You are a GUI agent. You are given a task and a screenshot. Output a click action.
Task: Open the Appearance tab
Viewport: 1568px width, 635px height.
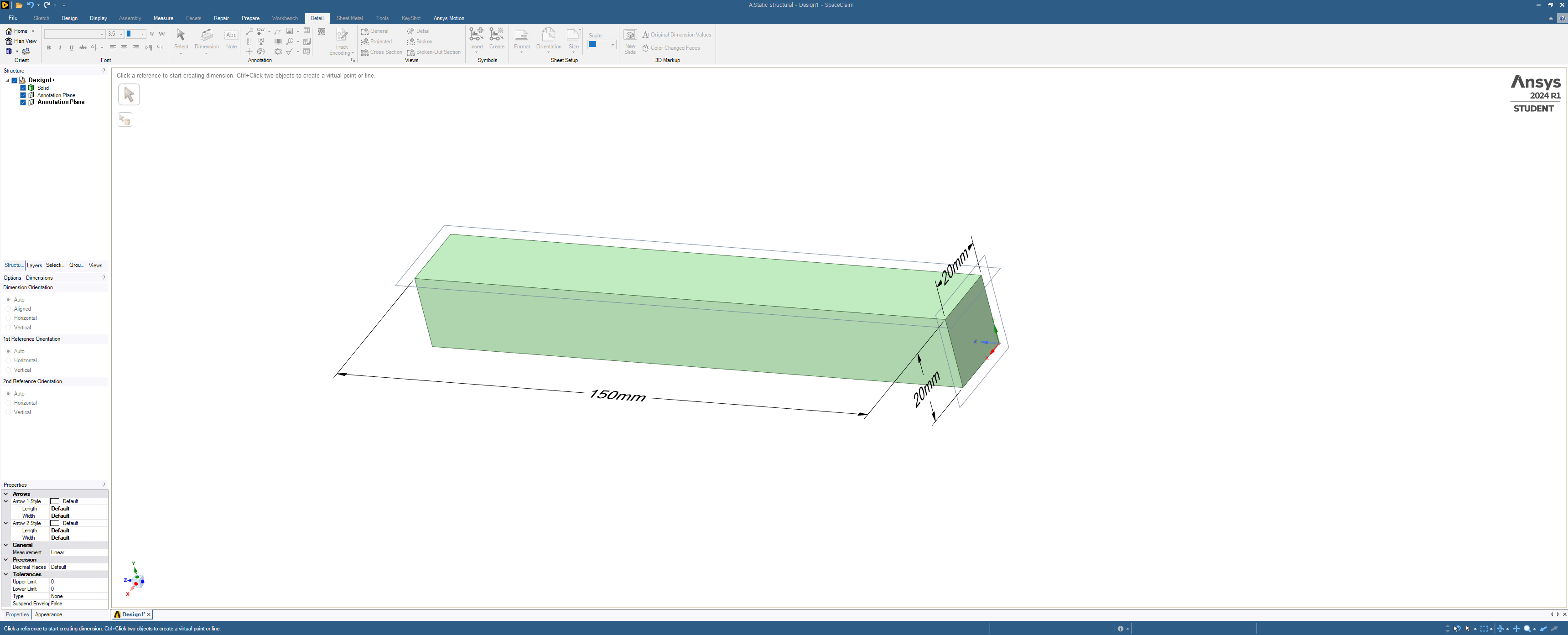point(49,615)
